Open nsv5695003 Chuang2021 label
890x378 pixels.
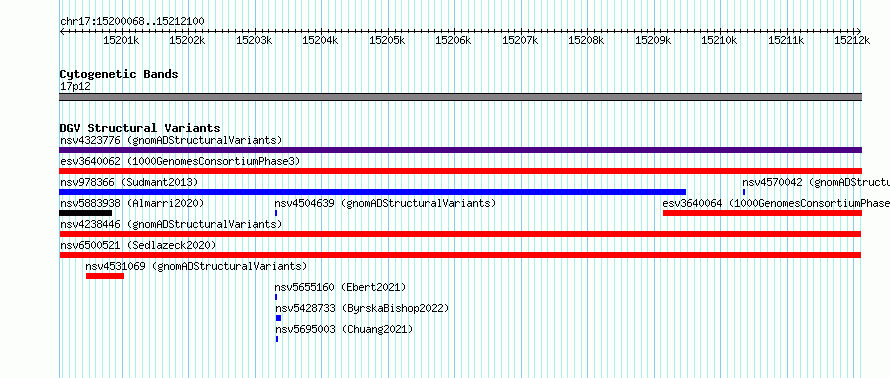pos(344,329)
